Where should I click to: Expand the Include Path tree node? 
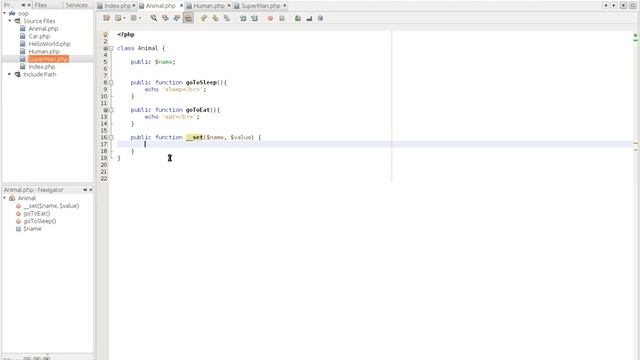[x=10, y=74]
